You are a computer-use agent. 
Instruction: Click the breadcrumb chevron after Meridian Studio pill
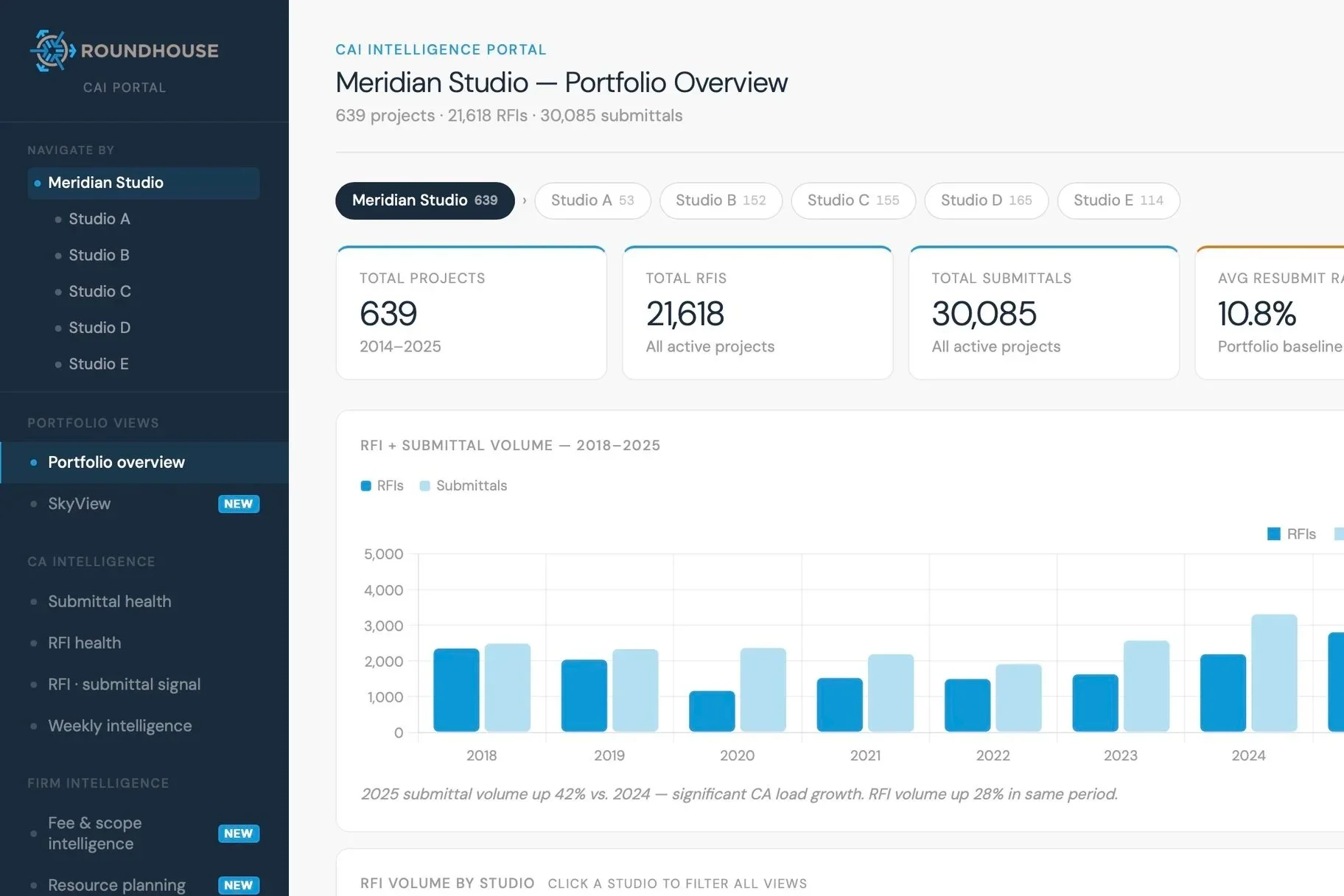click(x=525, y=200)
